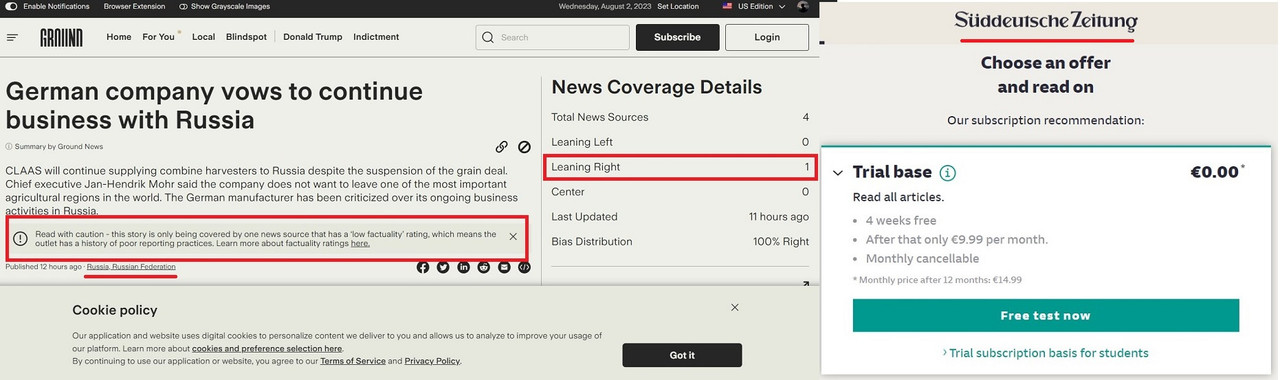Click the Ground News logo
The image size is (1280, 380).
tap(61, 37)
